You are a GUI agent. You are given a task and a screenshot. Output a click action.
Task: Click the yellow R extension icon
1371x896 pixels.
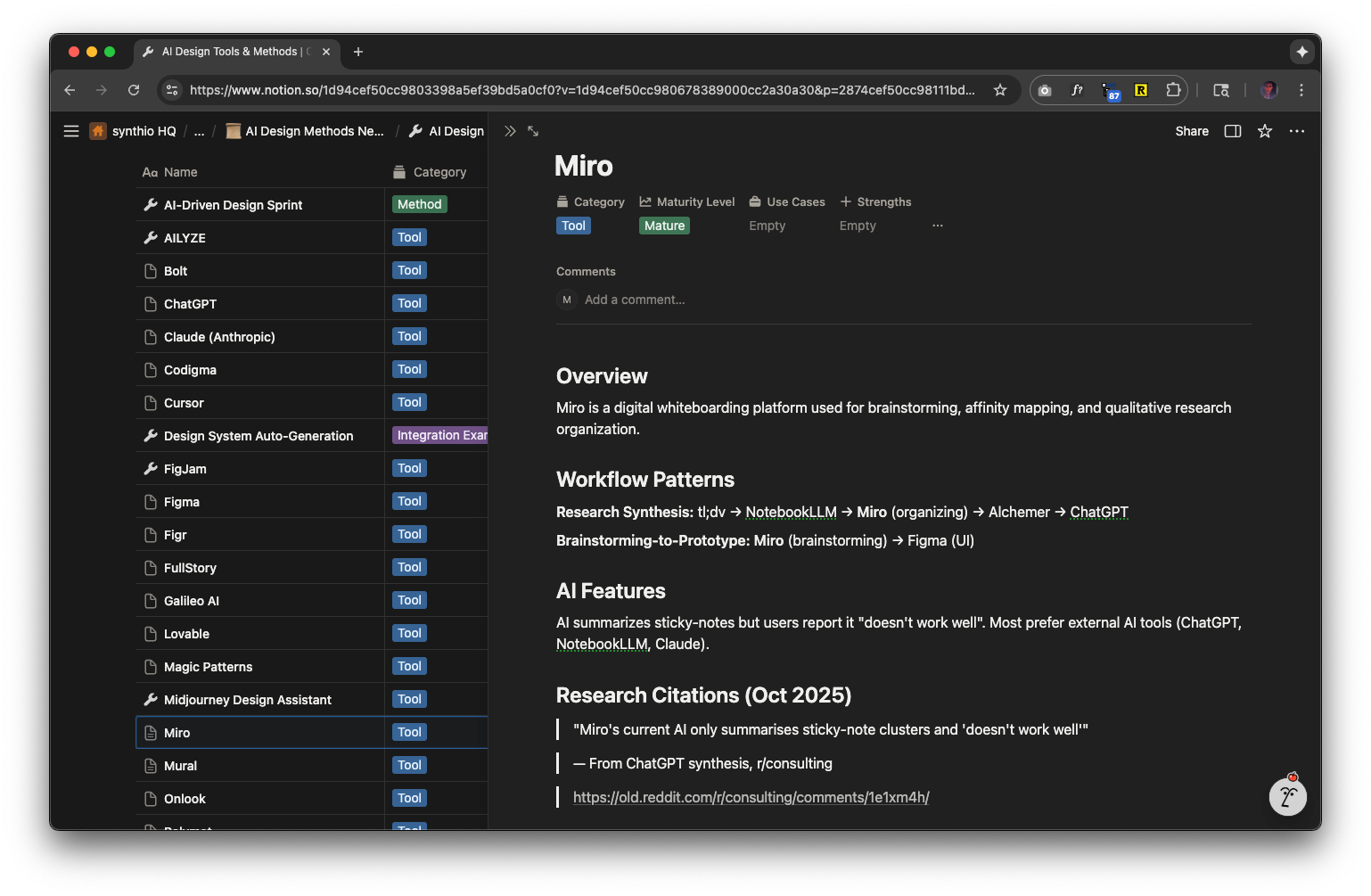click(1141, 90)
